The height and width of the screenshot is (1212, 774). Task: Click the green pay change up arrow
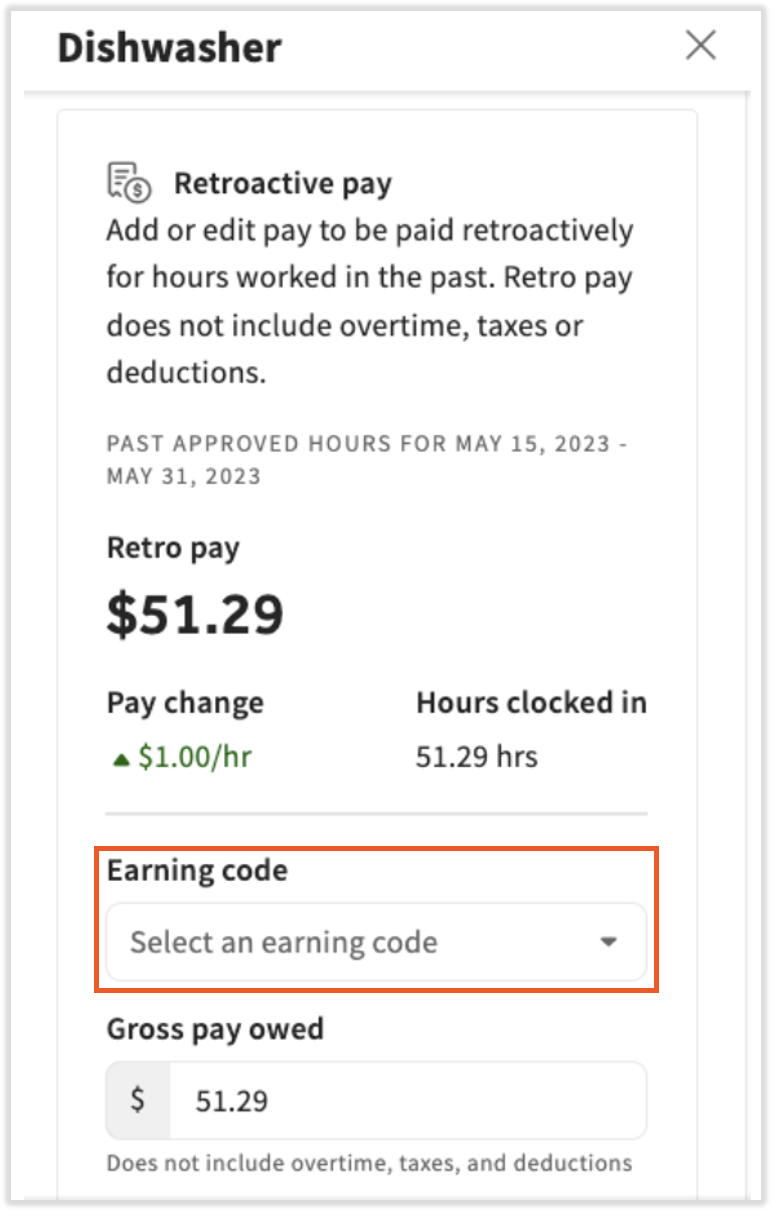coord(121,759)
